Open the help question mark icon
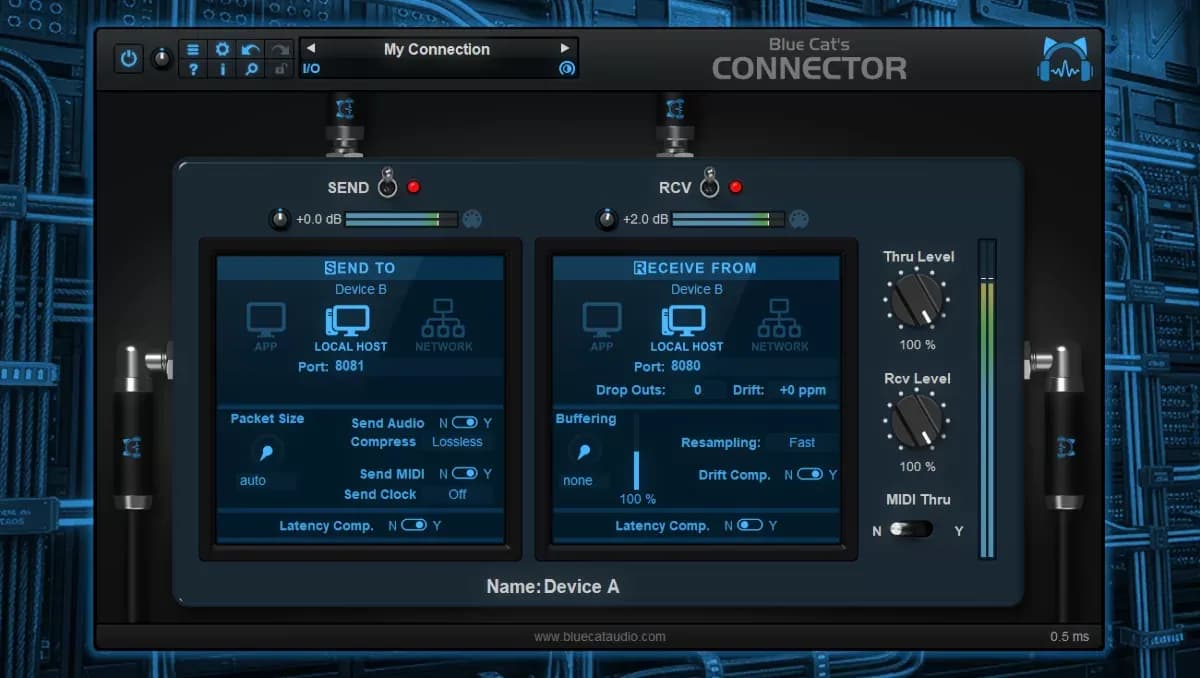The width and height of the screenshot is (1200, 678). [193, 68]
